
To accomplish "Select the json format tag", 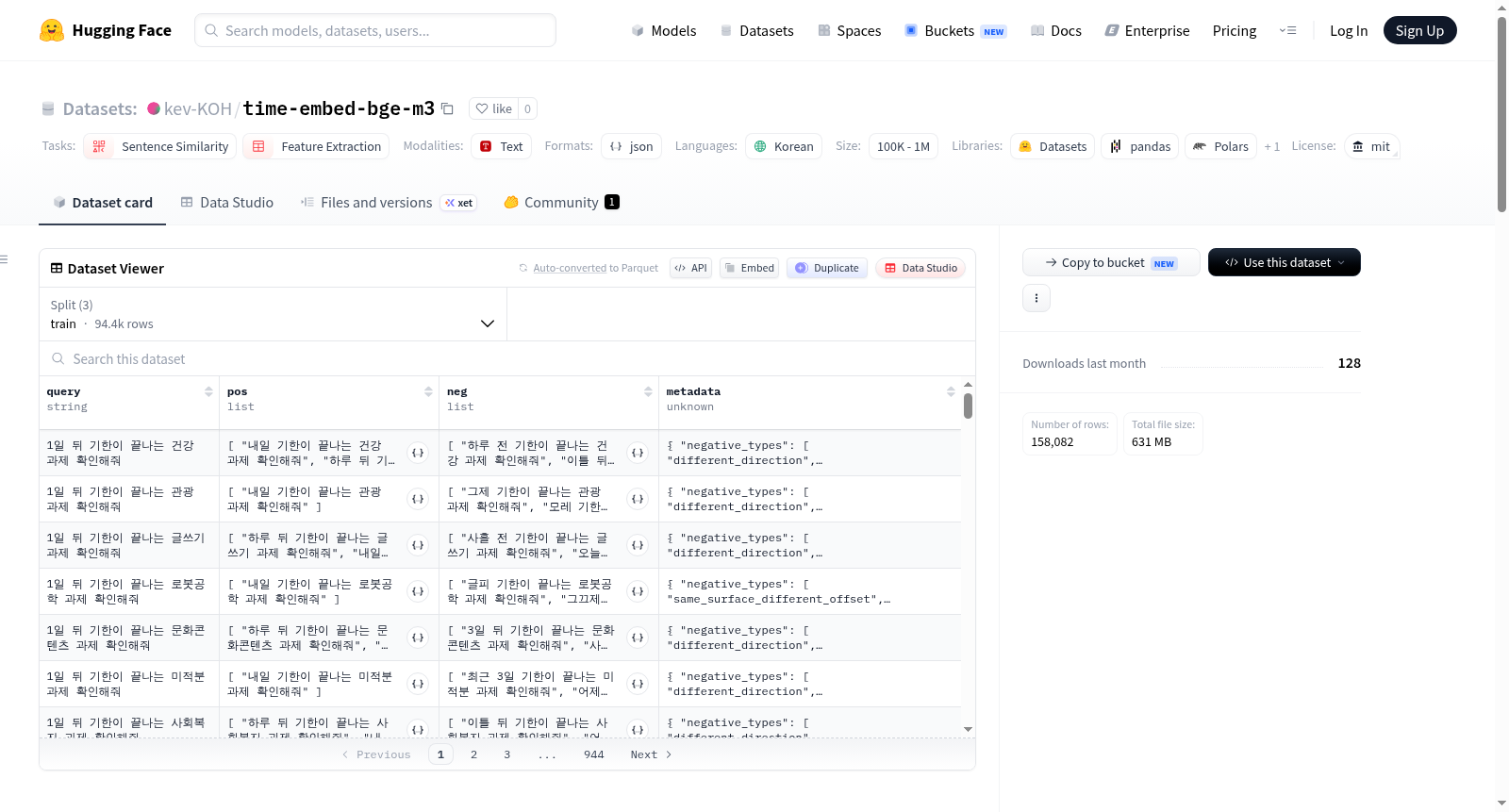I will pos(631,146).
